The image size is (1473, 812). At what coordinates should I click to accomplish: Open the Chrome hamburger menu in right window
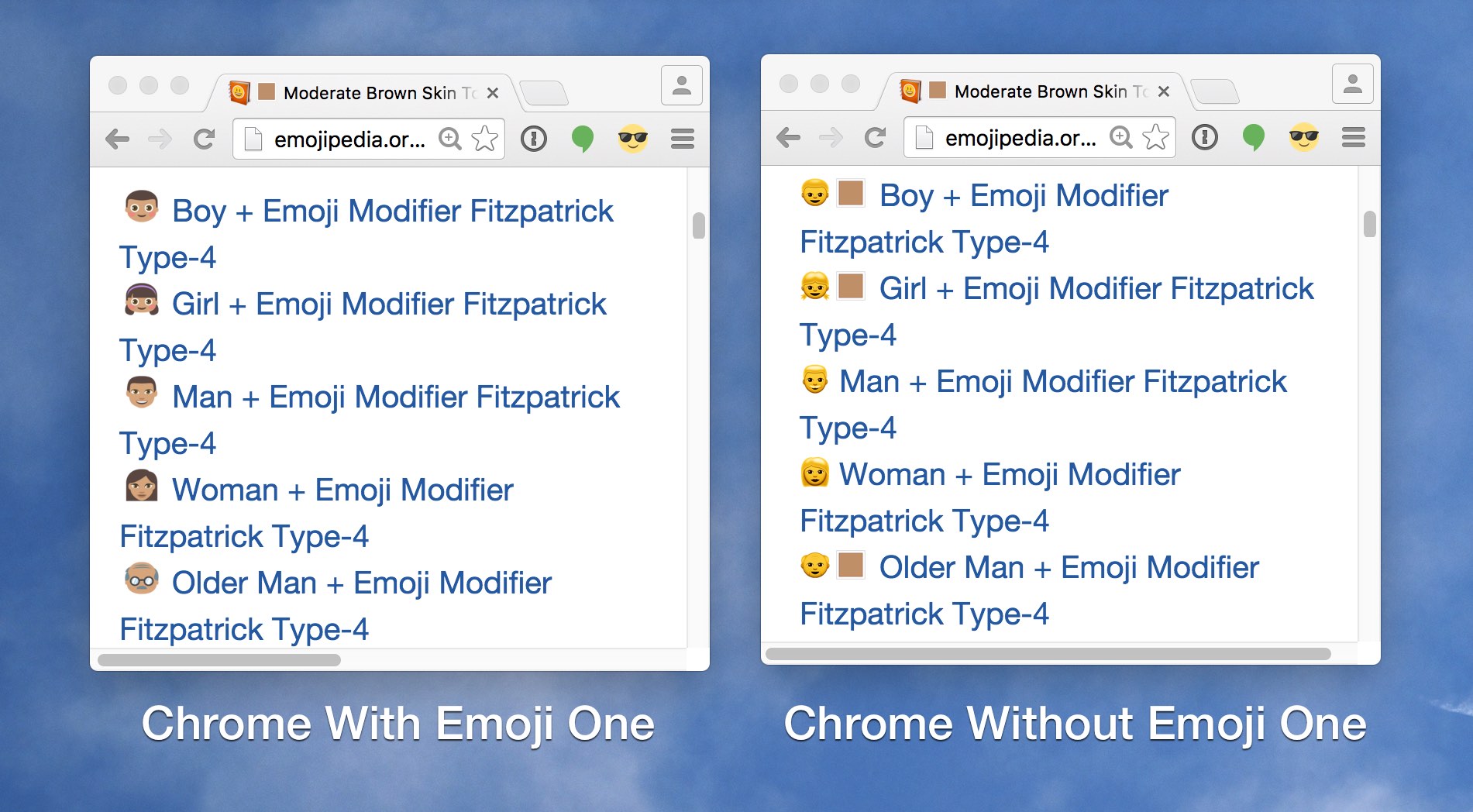click(1354, 137)
